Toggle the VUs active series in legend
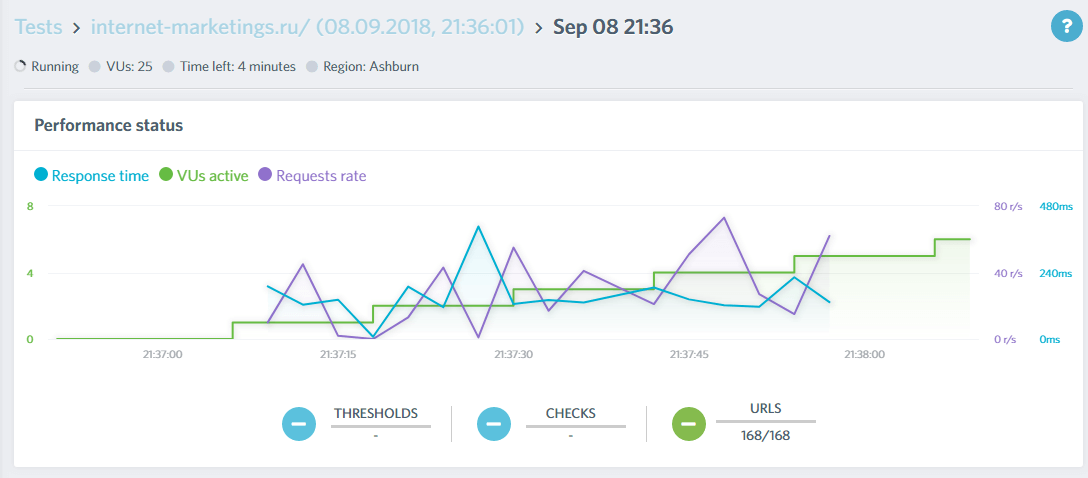This screenshot has width=1088, height=478. pos(212,176)
